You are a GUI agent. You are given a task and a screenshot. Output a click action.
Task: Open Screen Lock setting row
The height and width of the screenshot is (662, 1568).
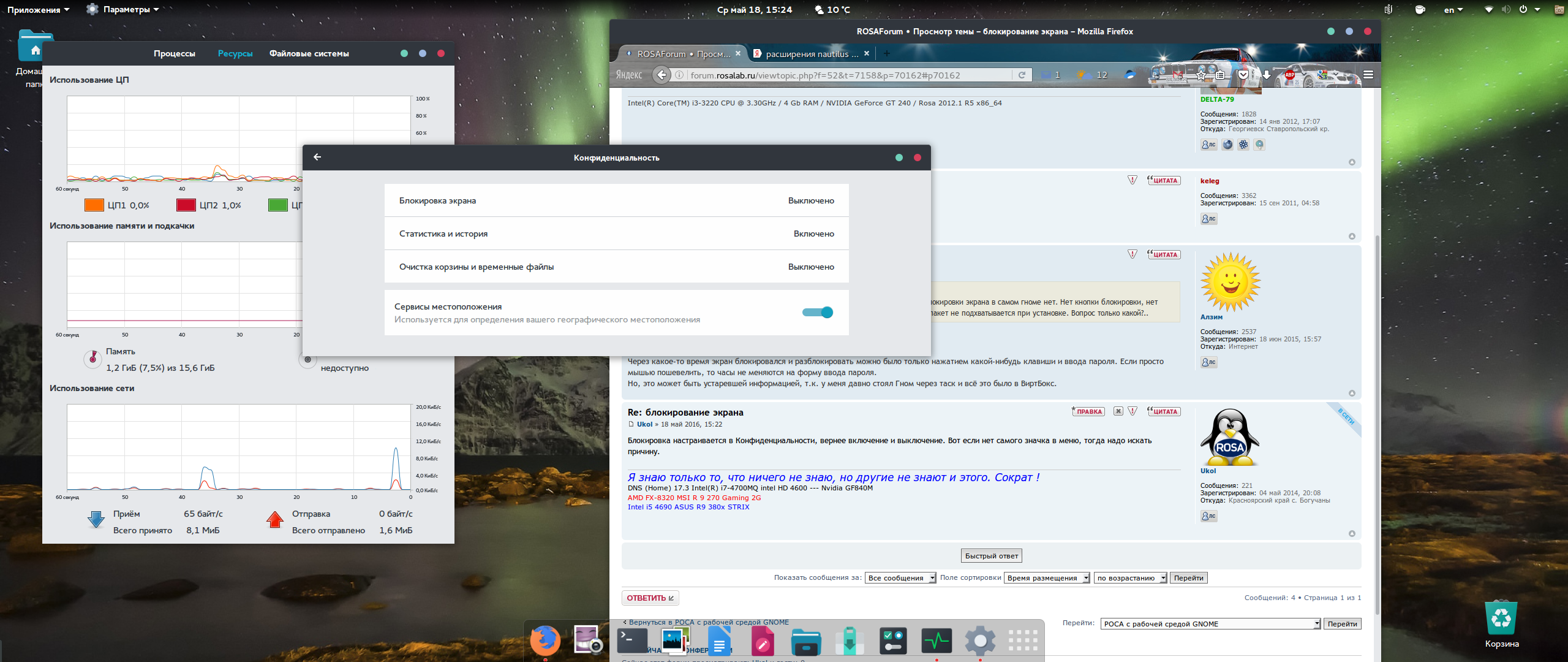[616, 200]
